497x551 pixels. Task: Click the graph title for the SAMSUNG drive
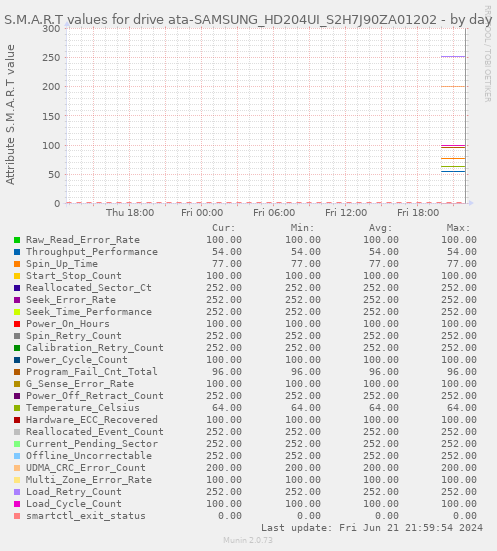[248, 20]
